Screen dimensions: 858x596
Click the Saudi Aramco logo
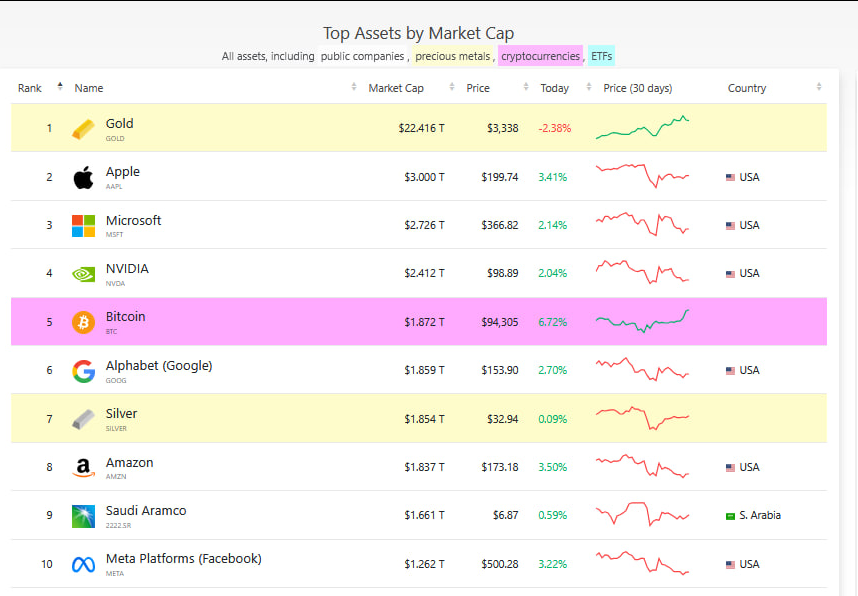84,514
